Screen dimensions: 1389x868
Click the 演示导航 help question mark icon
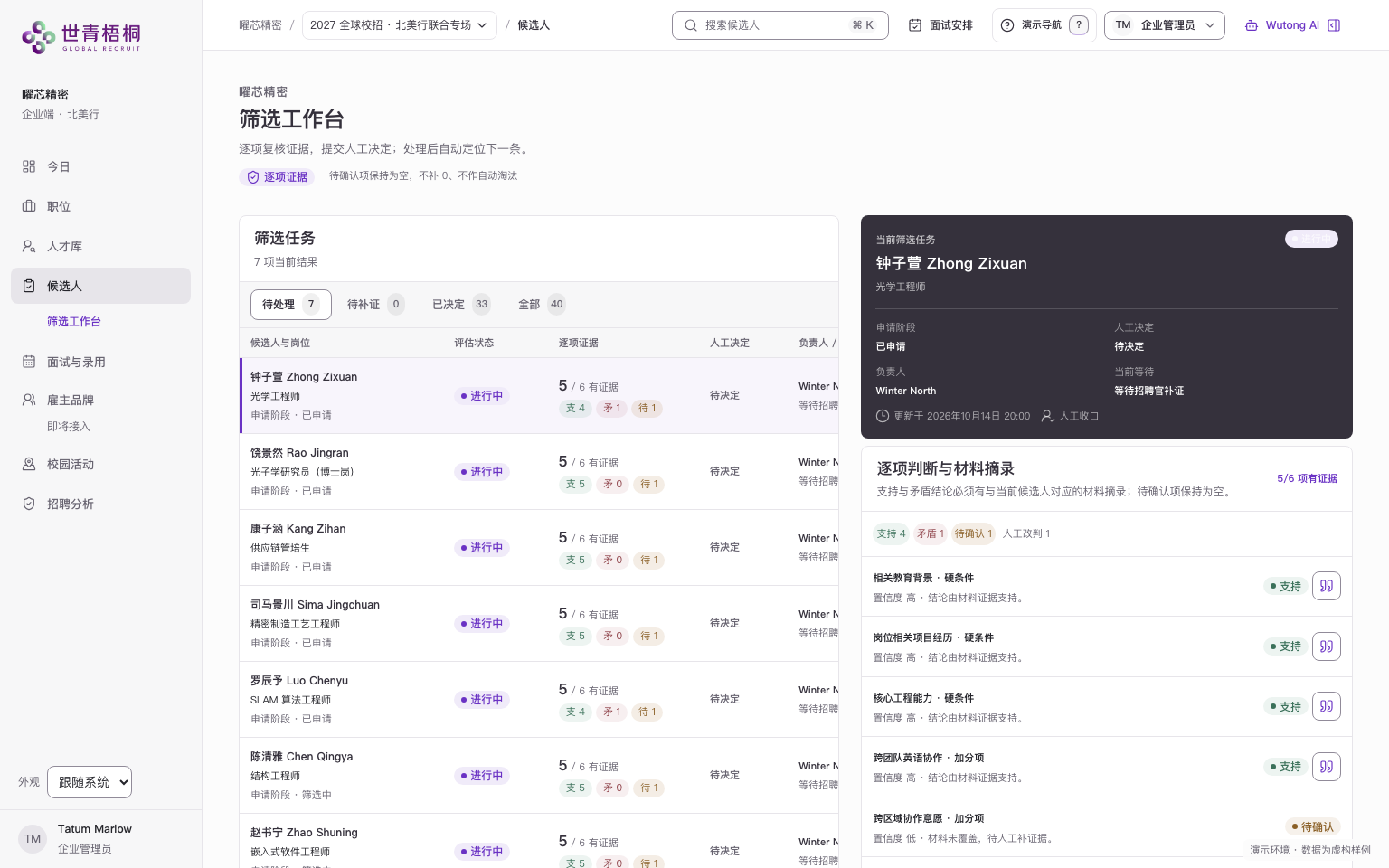point(1079,25)
